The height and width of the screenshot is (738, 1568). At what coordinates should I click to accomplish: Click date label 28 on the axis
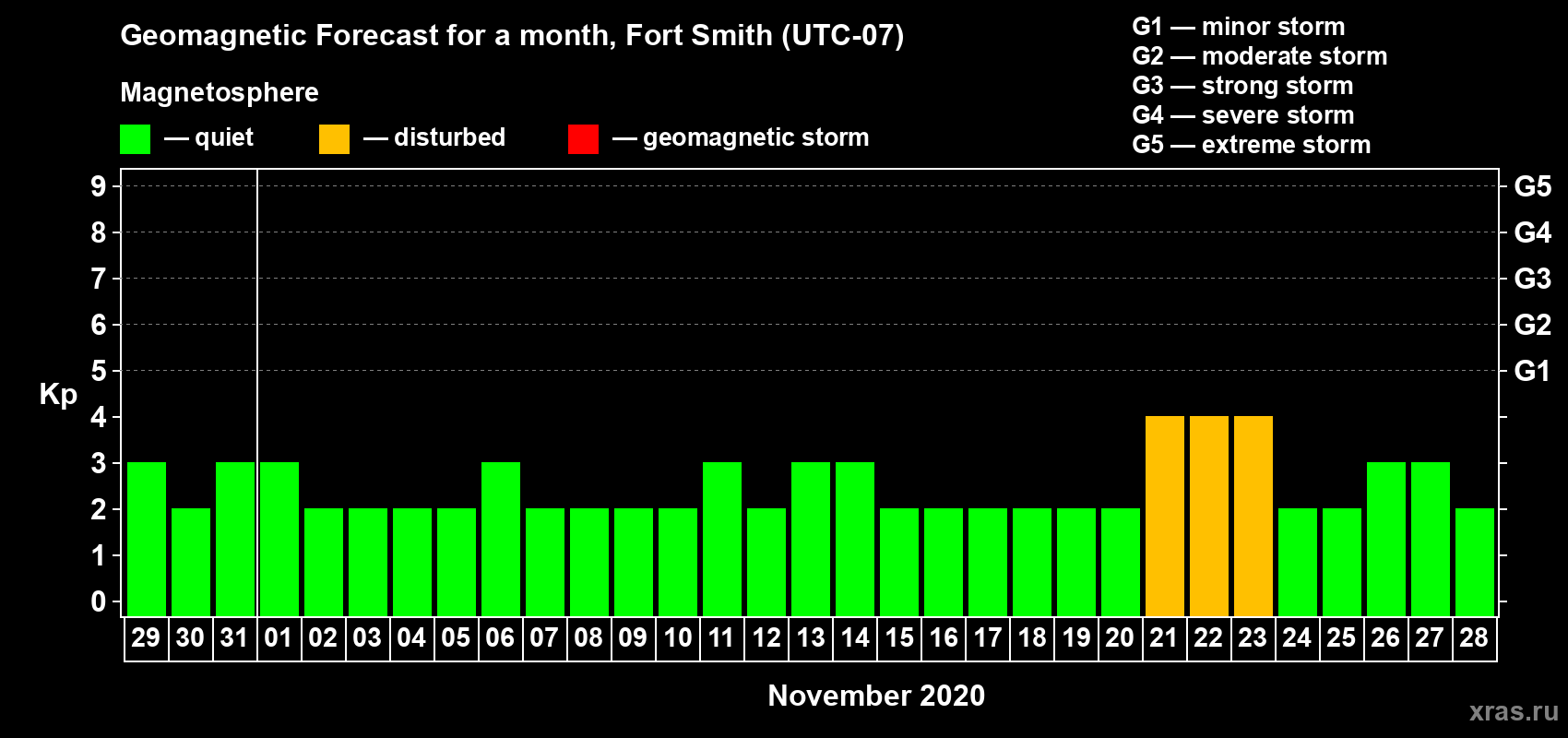[x=1474, y=637]
